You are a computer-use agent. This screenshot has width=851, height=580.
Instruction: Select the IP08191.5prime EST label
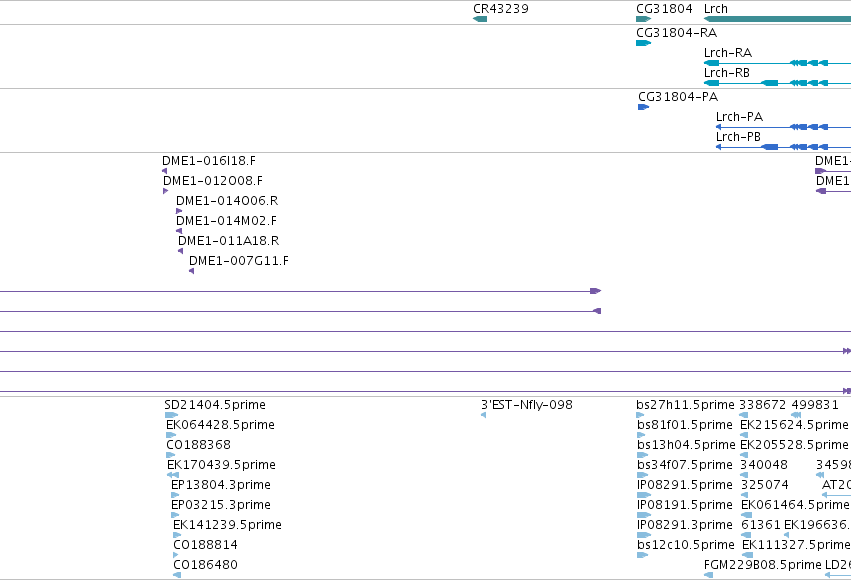[685, 505]
